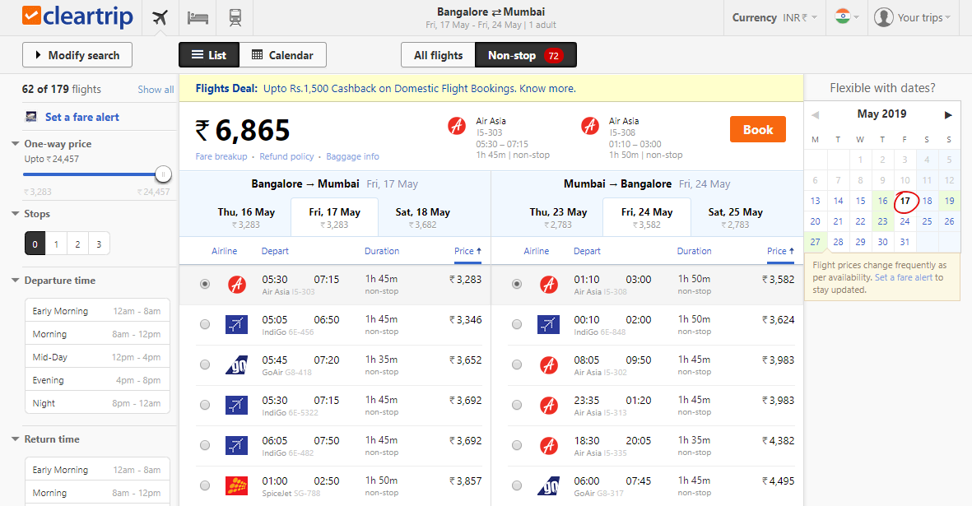Switch to the Calendar view tab
The image size is (972, 506).
[283, 55]
